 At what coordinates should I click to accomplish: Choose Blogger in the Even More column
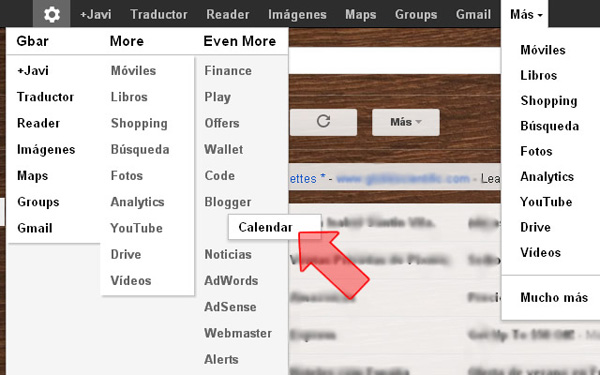(228, 202)
